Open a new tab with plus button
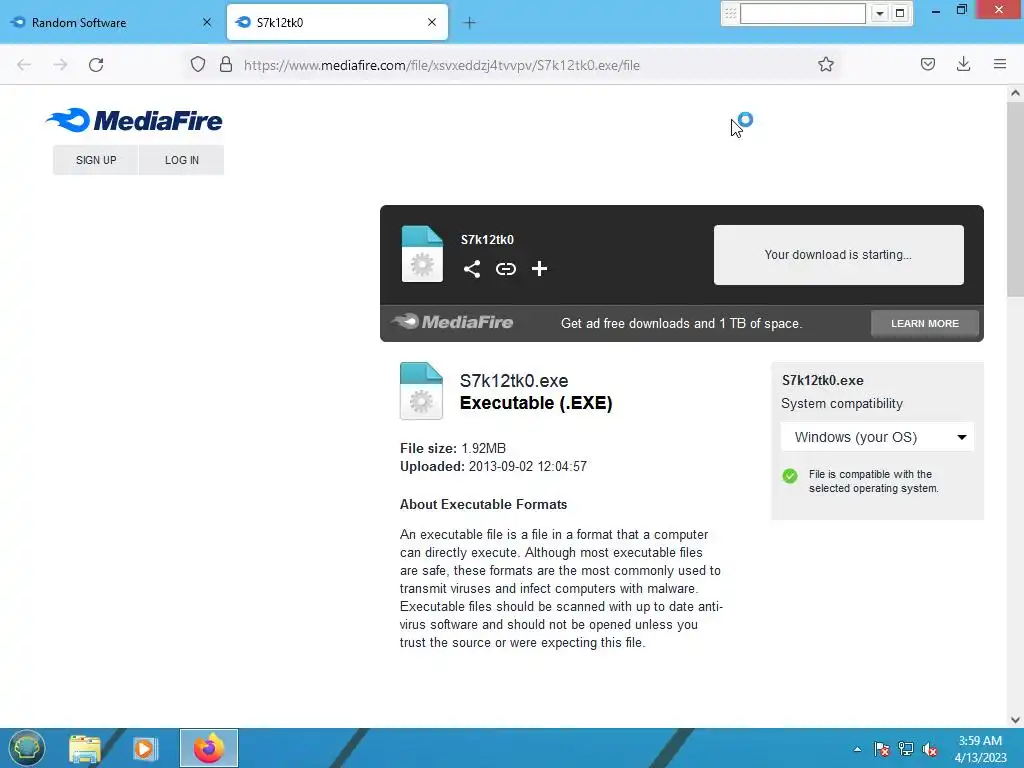Screen dimensions: 1024x768 pos(470,23)
